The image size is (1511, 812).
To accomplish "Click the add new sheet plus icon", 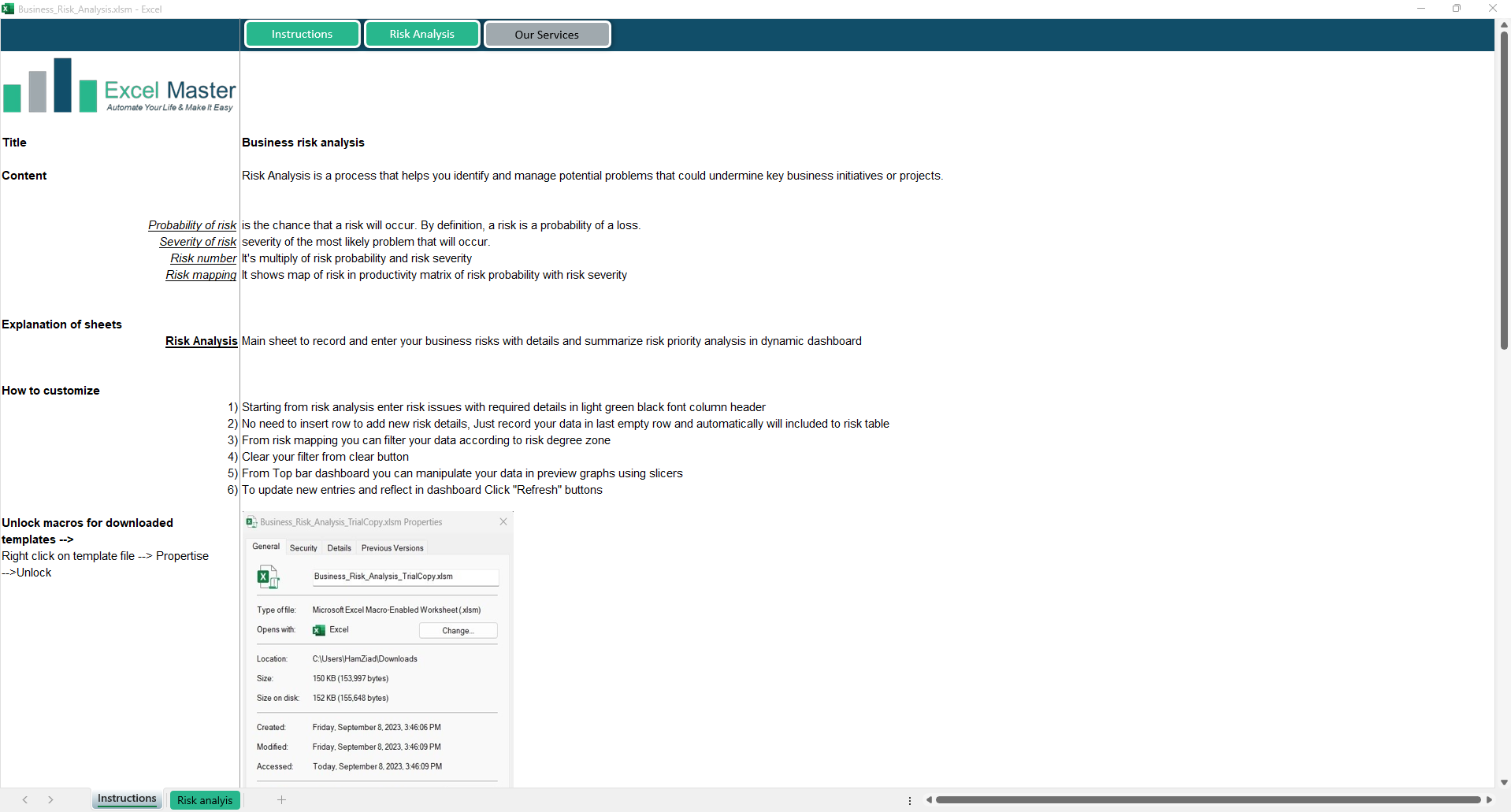I will 281,800.
